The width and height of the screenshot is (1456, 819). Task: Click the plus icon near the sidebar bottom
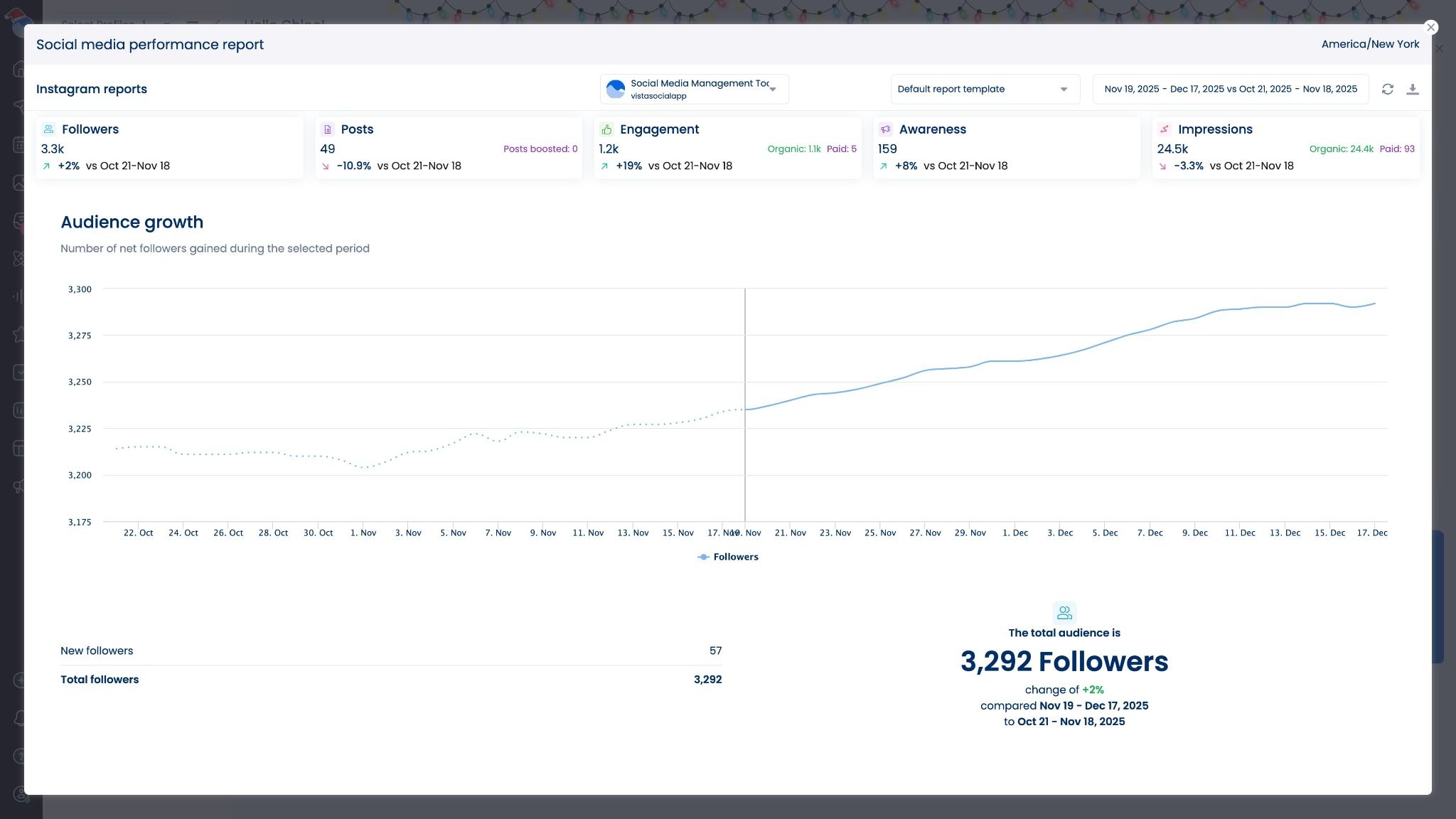coord(18,680)
